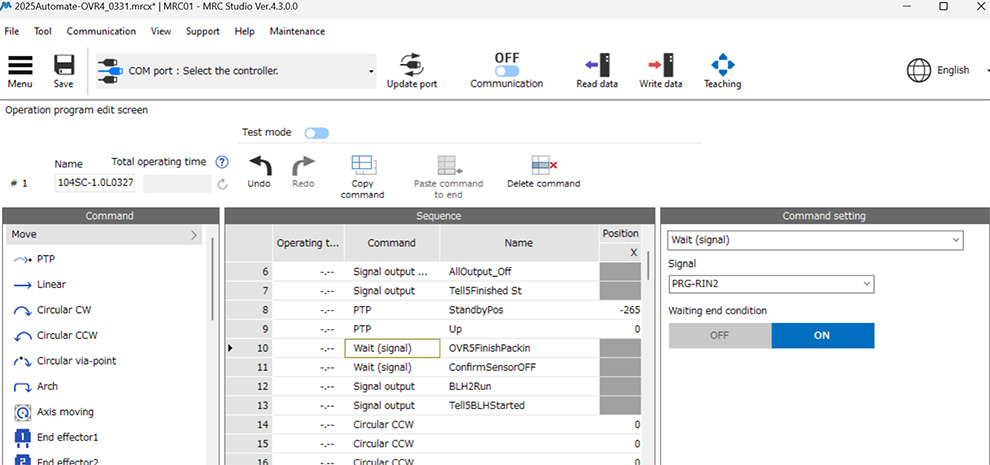The height and width of the screenshot is (465, 990).
Task: Click Paste command to end icon
Action: [450, 166]
